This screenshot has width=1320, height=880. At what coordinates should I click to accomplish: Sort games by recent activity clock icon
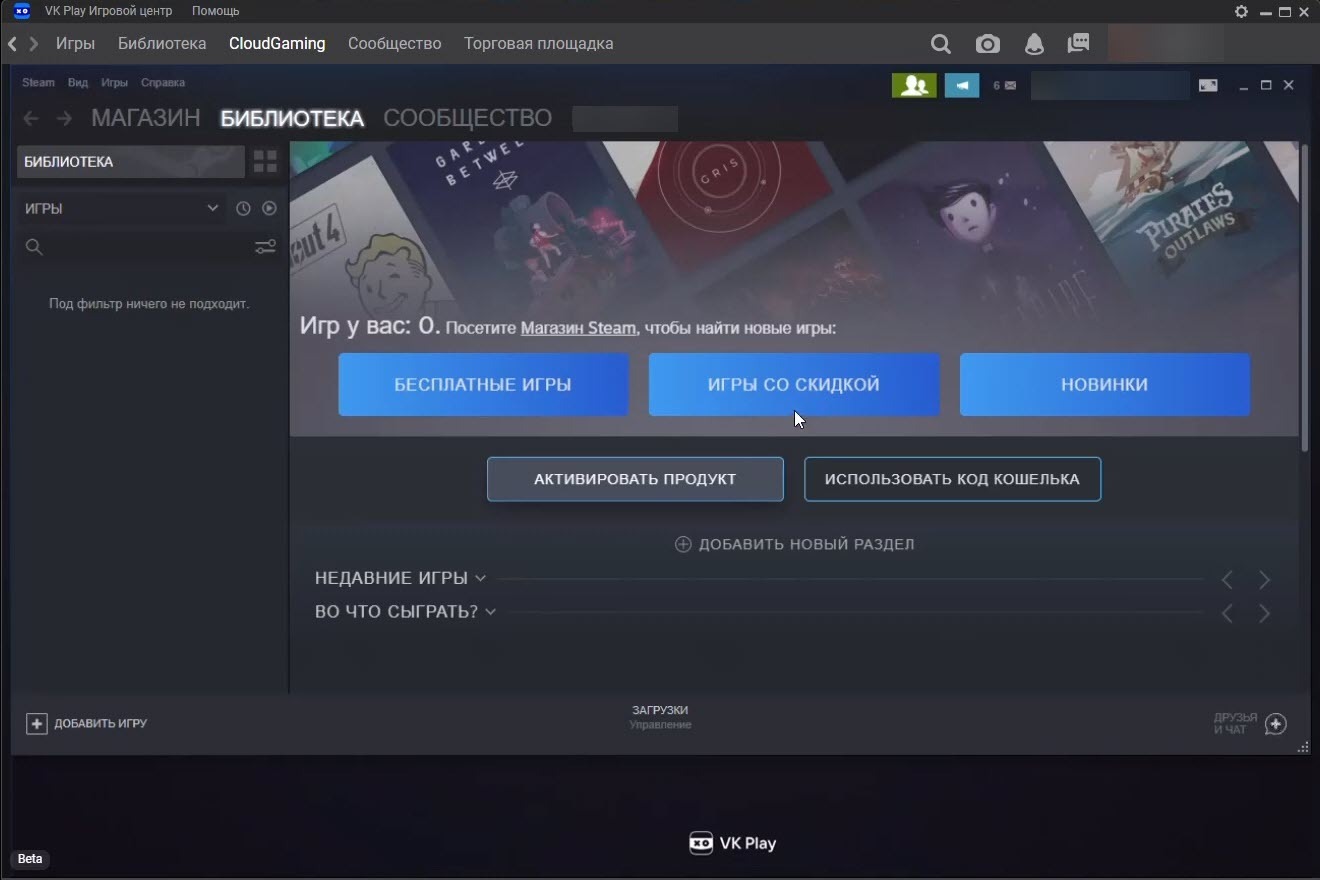coord(243,208)
